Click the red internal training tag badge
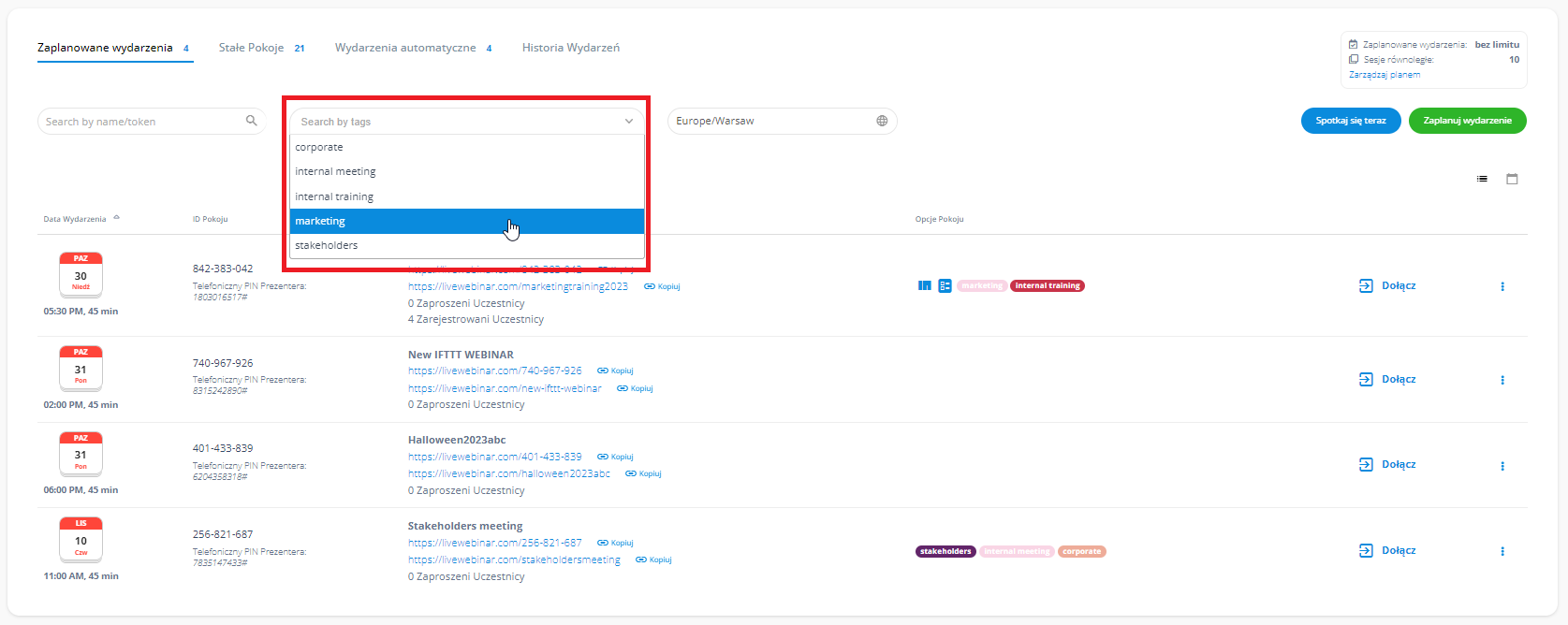Screen dimensions: 1568x625 (x=1048, y=285)
